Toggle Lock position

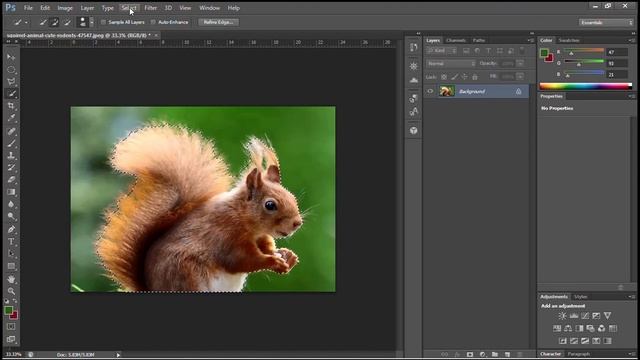click(x=464, y=77)
